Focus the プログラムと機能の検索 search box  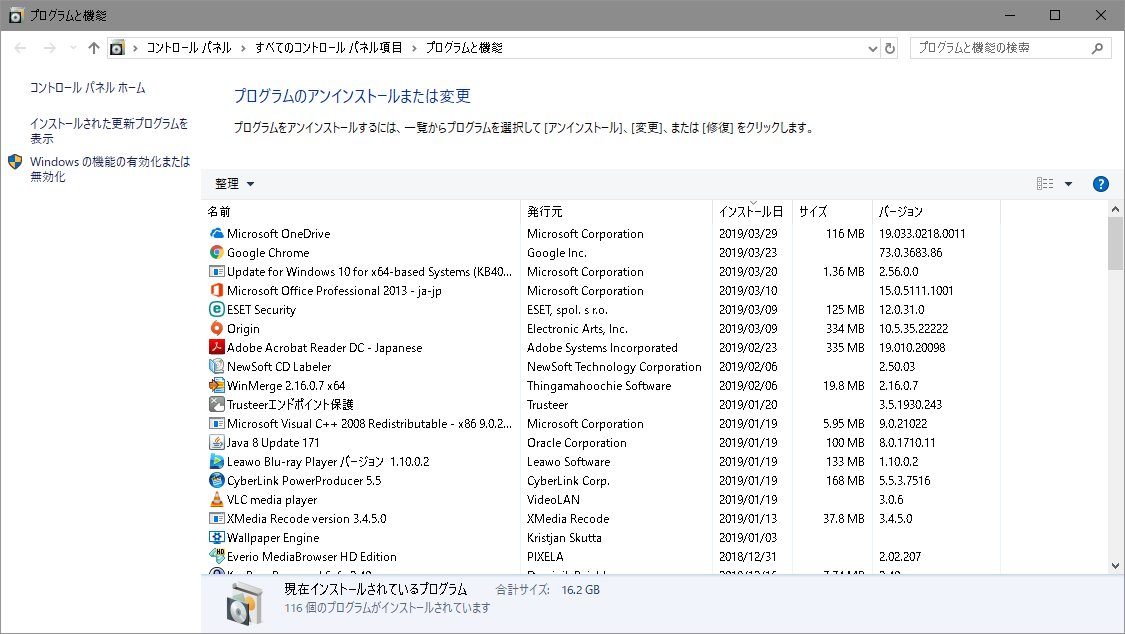pos(1011,48)
